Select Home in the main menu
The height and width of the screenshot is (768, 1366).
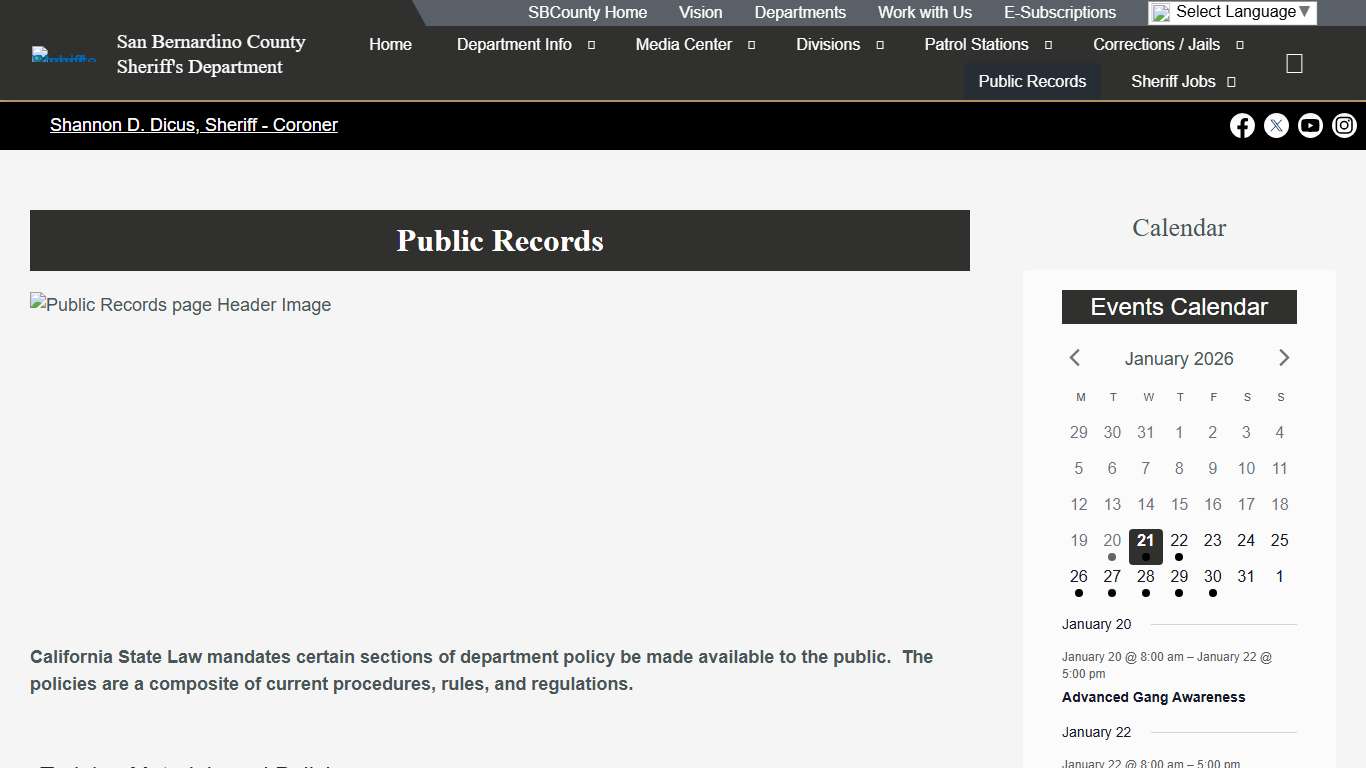coord(390,44)
